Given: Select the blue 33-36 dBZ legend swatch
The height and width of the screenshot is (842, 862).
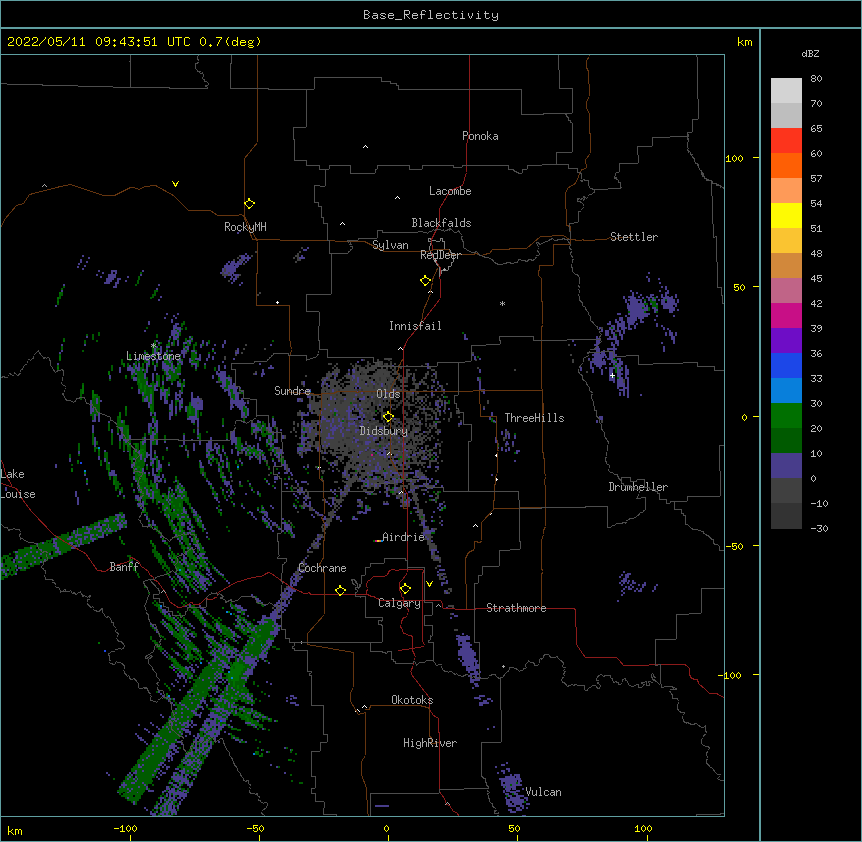Looking at the screenshot, I should [x=786, y=365].
